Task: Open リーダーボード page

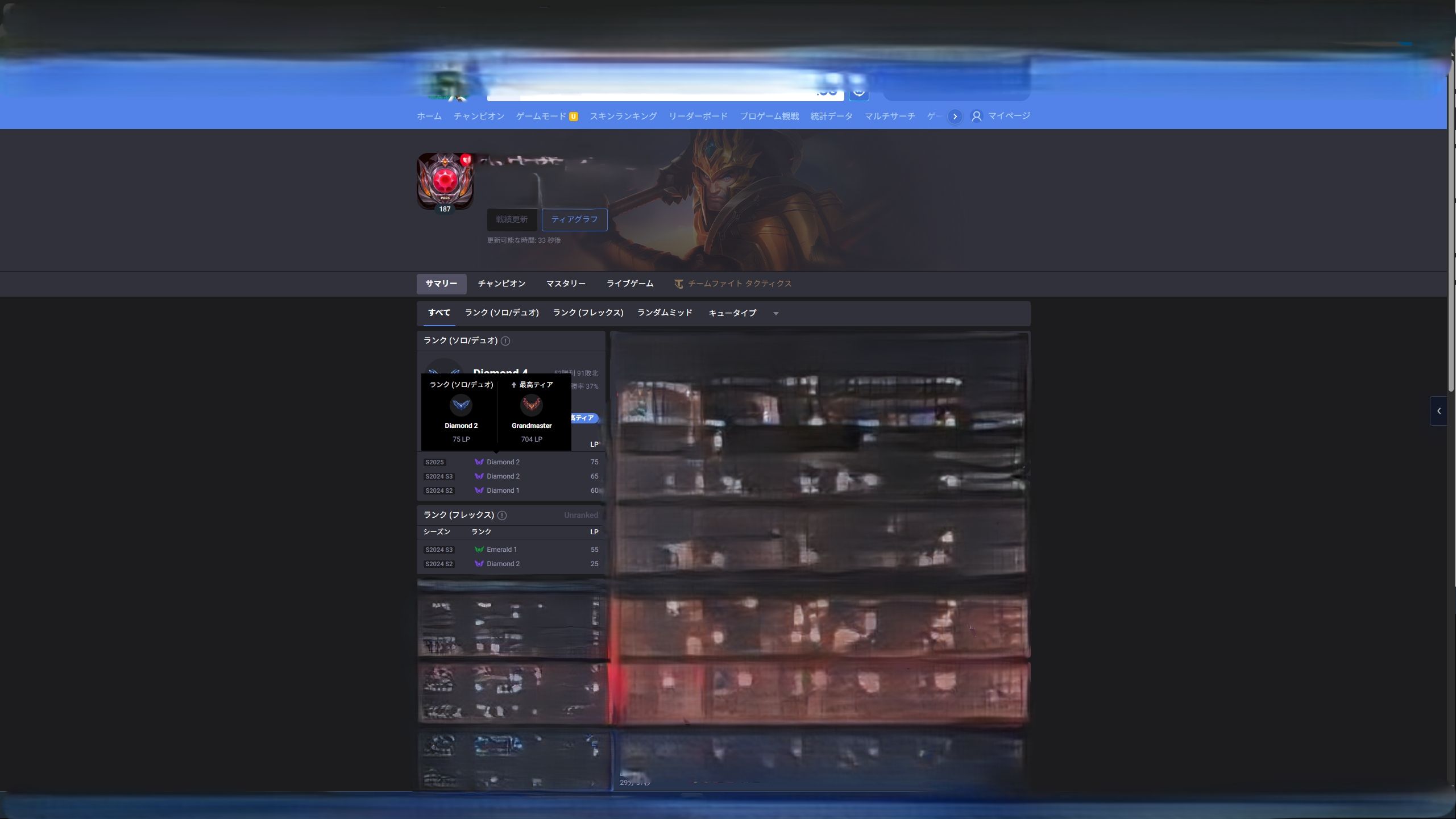Action: (698, 117)
